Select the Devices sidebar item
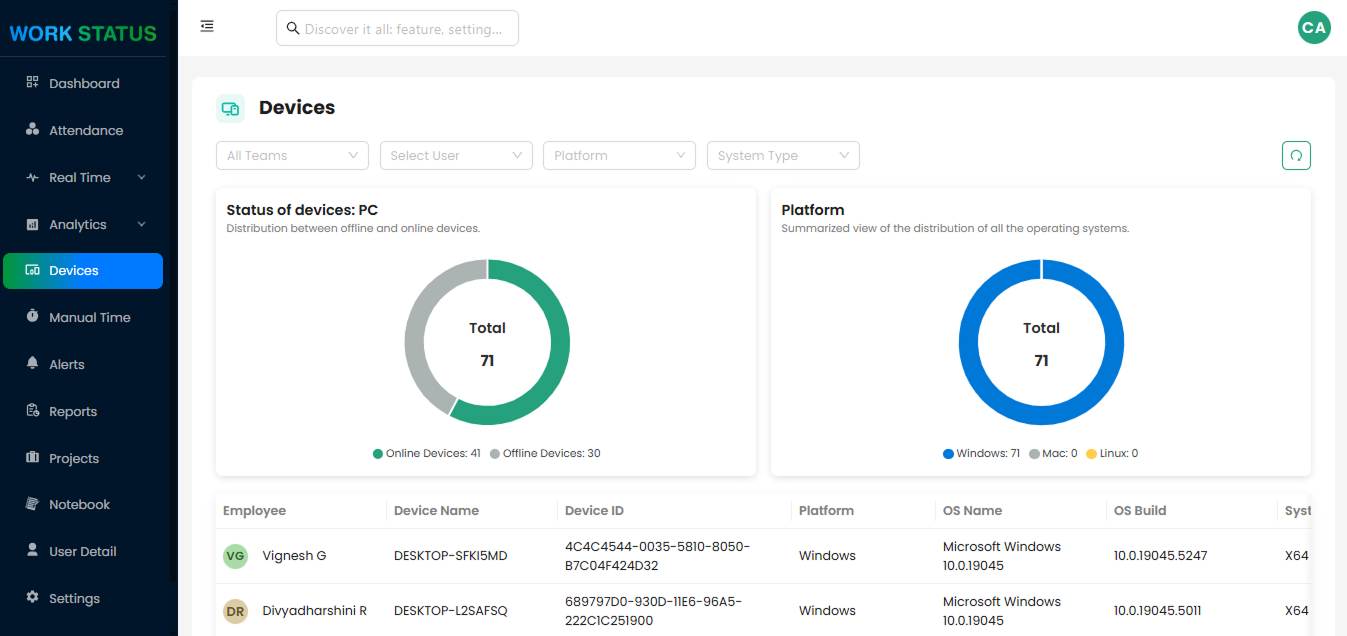 [83, 270]
